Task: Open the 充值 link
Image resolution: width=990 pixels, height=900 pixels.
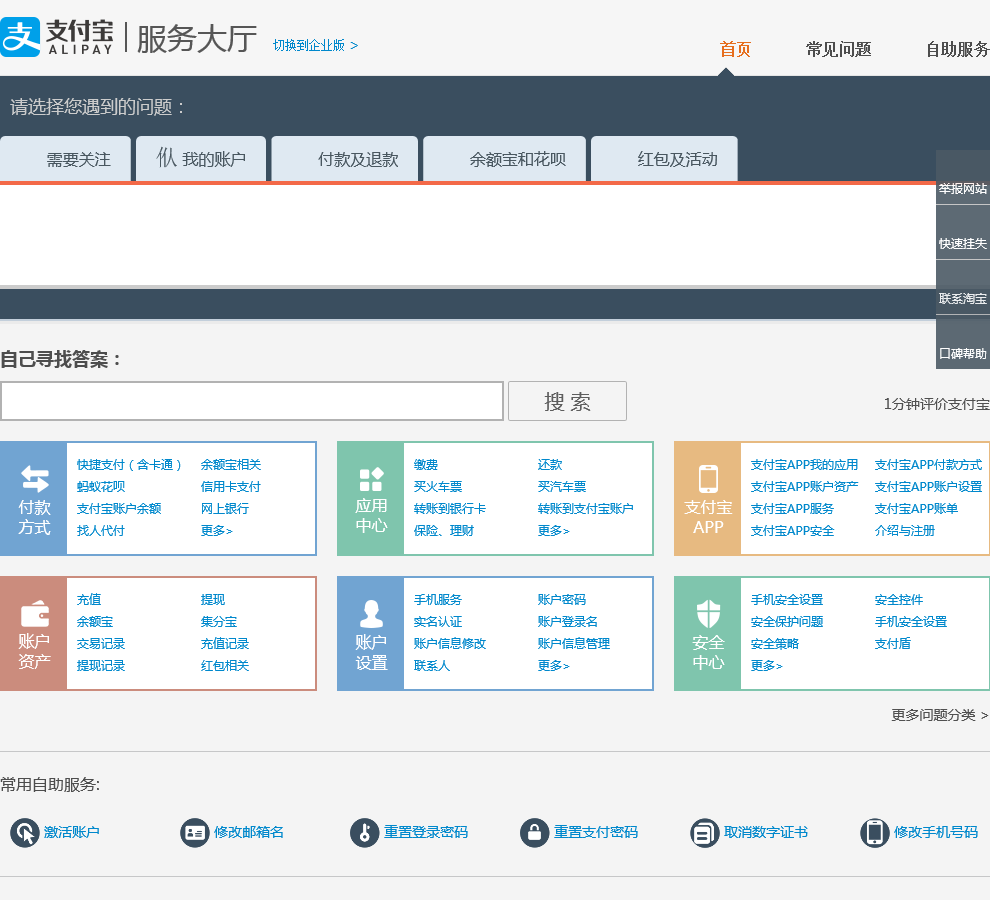Action: (89, 599)
